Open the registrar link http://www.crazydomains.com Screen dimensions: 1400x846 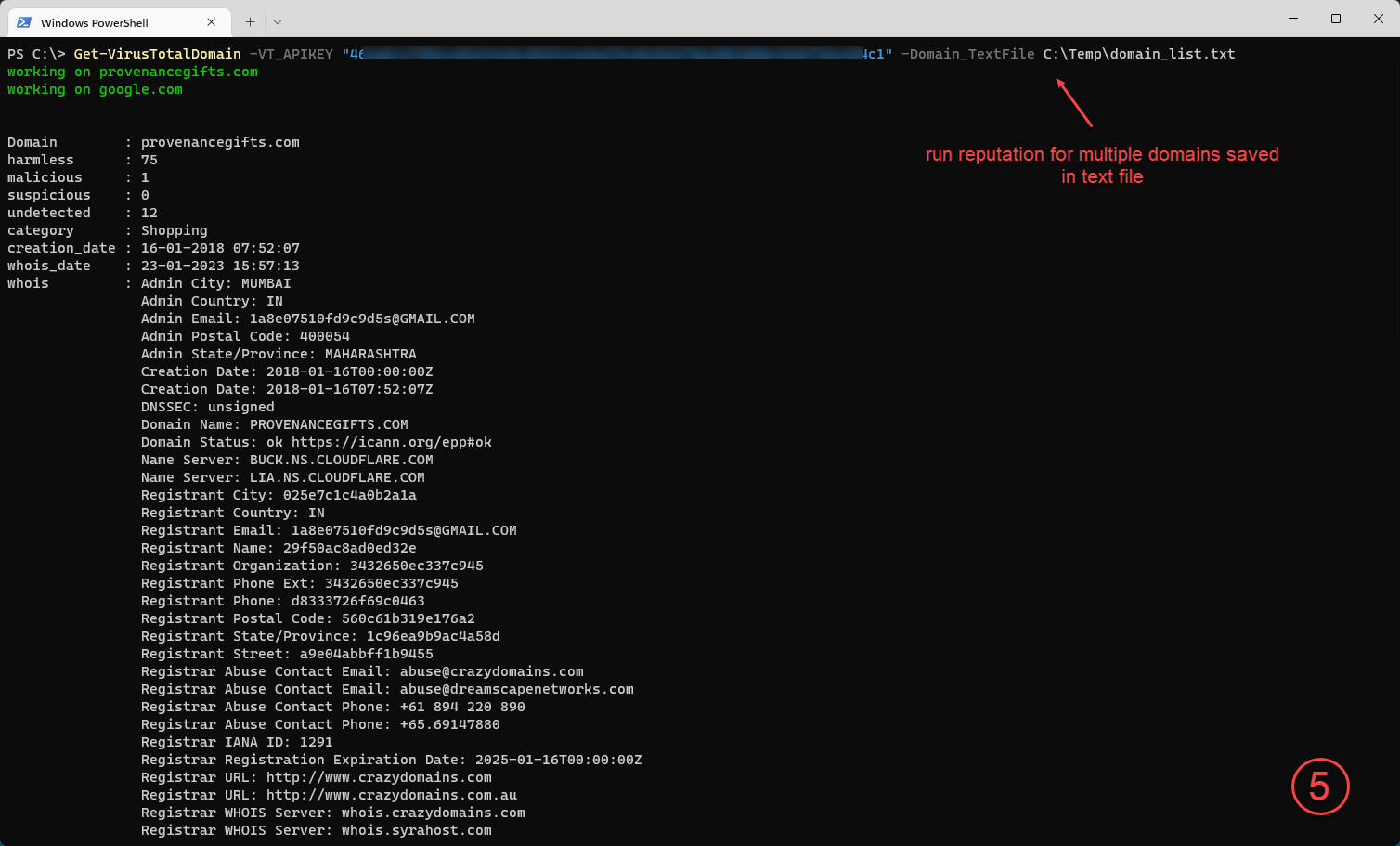pyautogui.click(x=379, y=777)
